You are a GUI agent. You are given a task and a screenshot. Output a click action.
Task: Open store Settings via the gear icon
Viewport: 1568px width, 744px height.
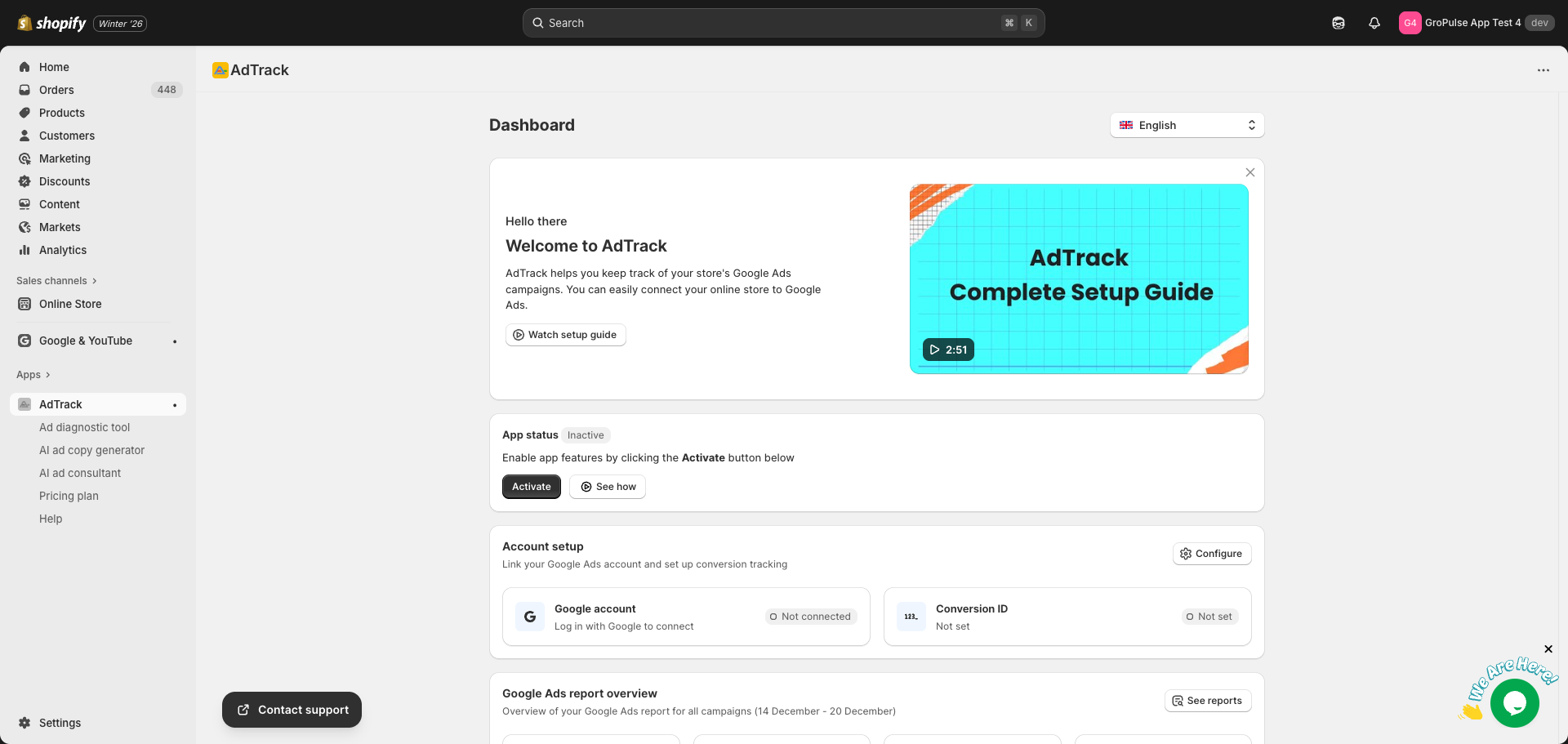coord(24,723)
